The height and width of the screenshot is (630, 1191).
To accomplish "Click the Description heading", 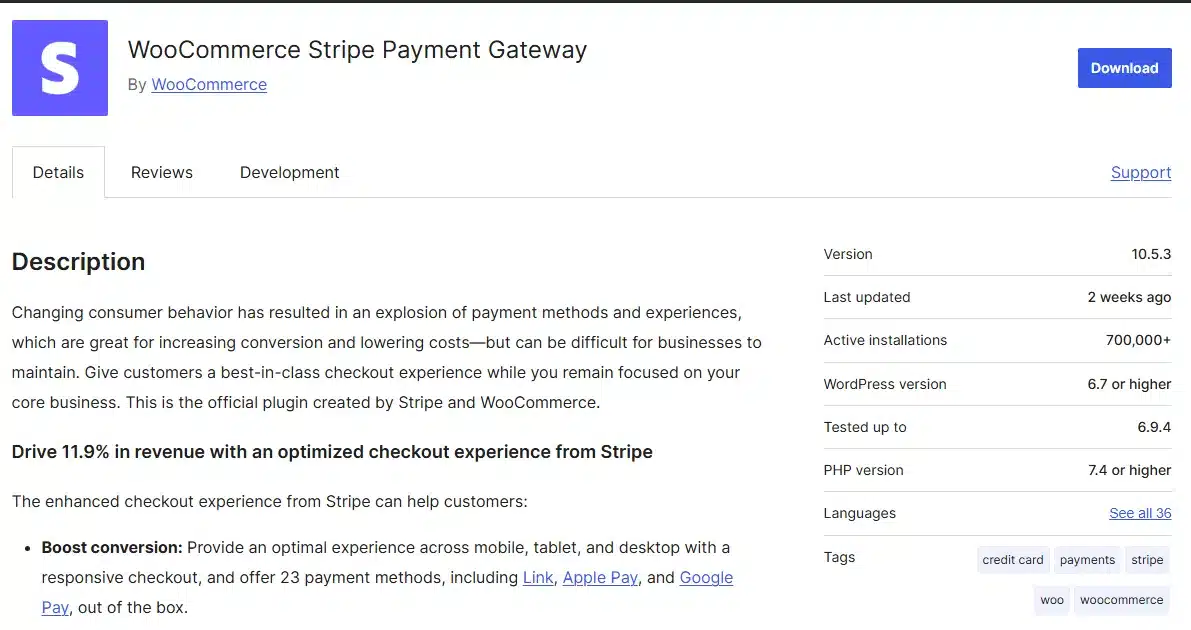I will (78, 261).
